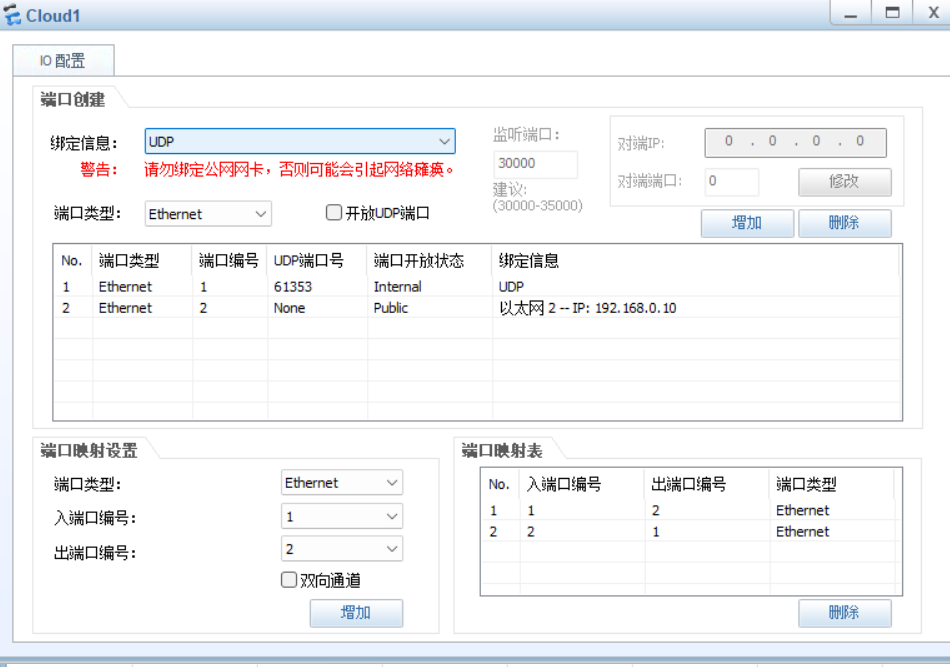
Task: Open 端口类型 dropdown in 端口映射设置
Action: click(x=342, y=483)
